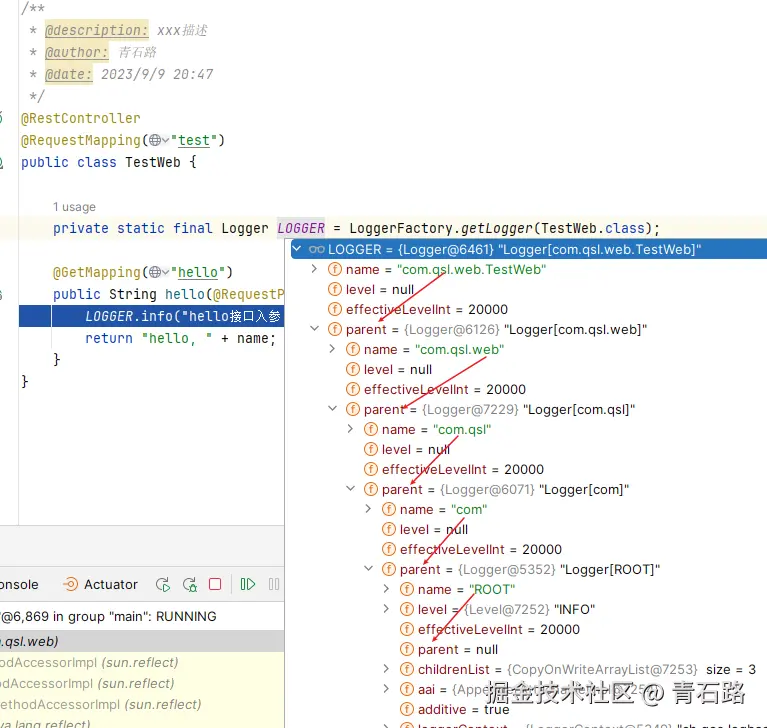Expand the aai appender field
The height and width of the screenshot is (728, 767).
coord(386,689)
